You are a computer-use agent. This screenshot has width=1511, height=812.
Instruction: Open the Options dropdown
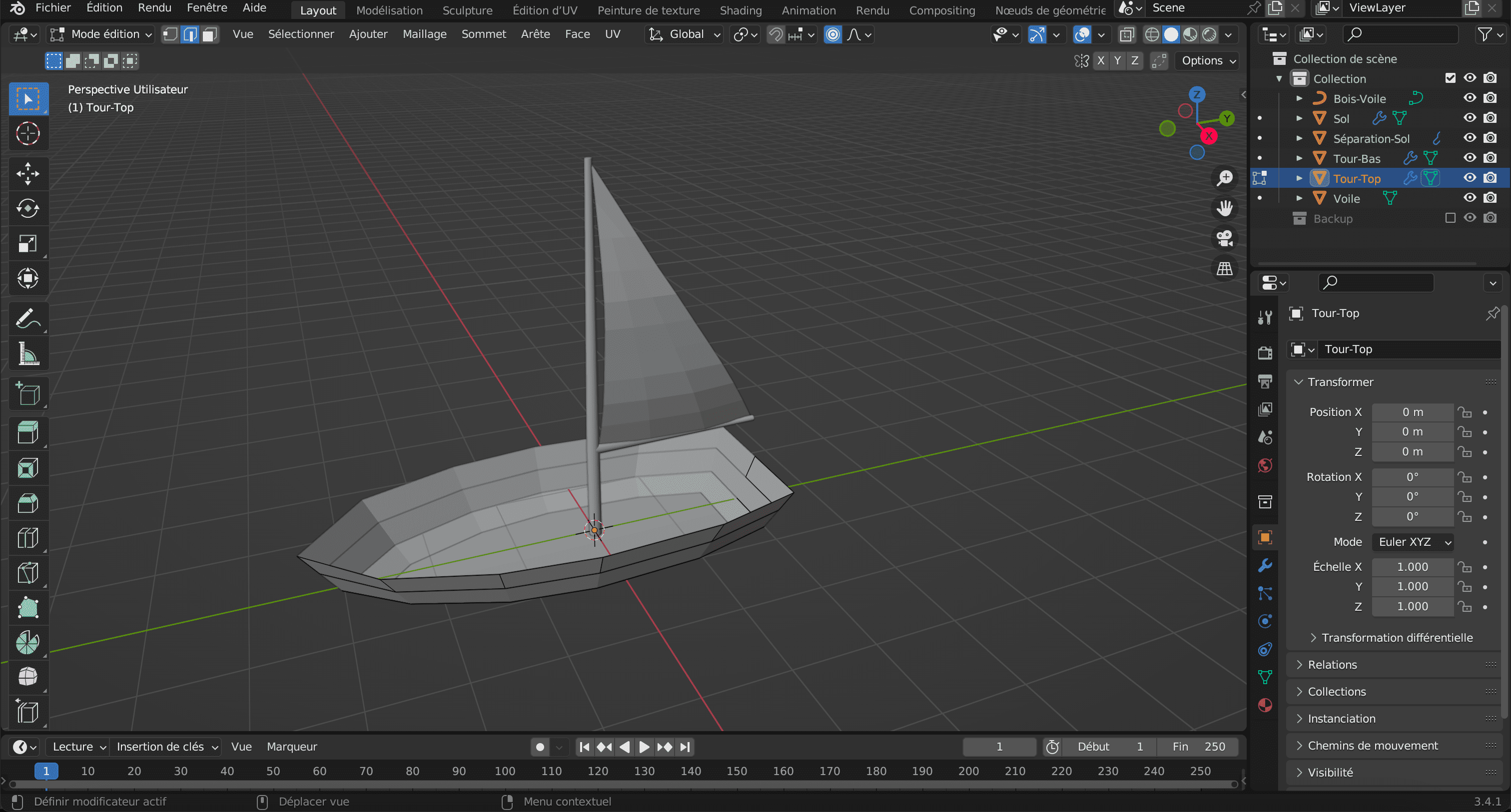click(1209, 60)
